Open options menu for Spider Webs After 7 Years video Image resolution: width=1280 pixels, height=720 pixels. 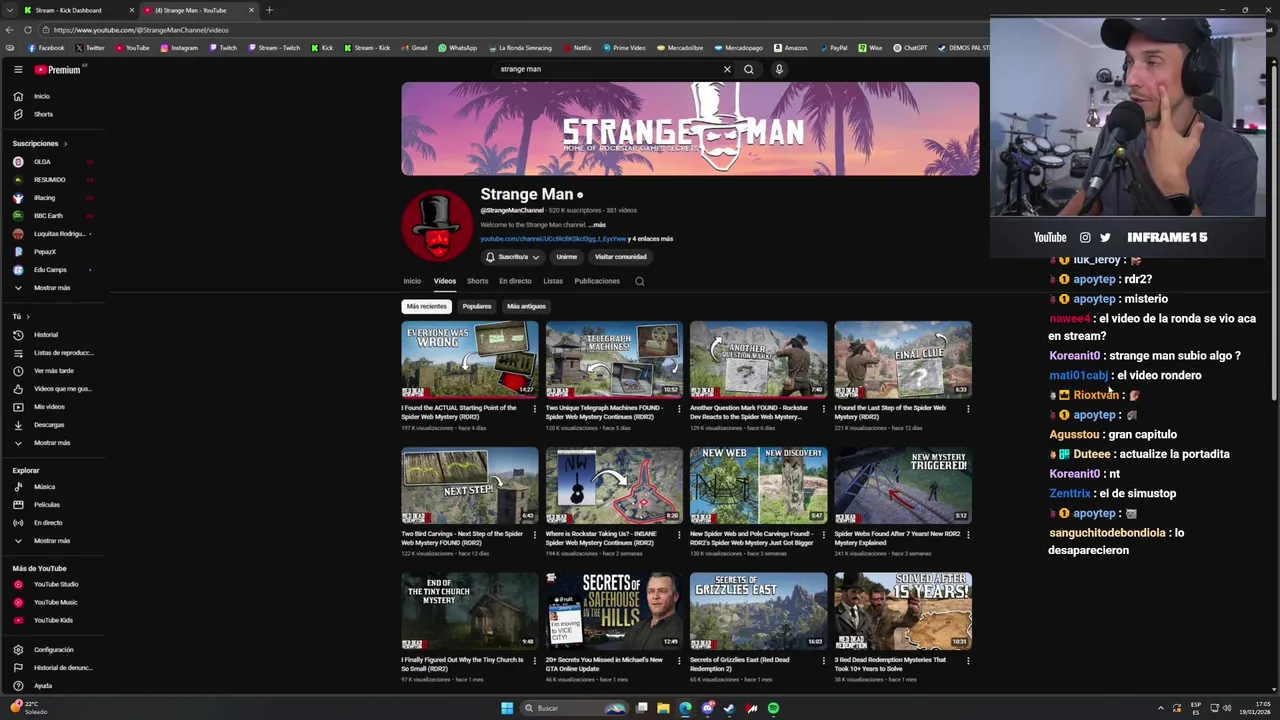tap(968, 535)
